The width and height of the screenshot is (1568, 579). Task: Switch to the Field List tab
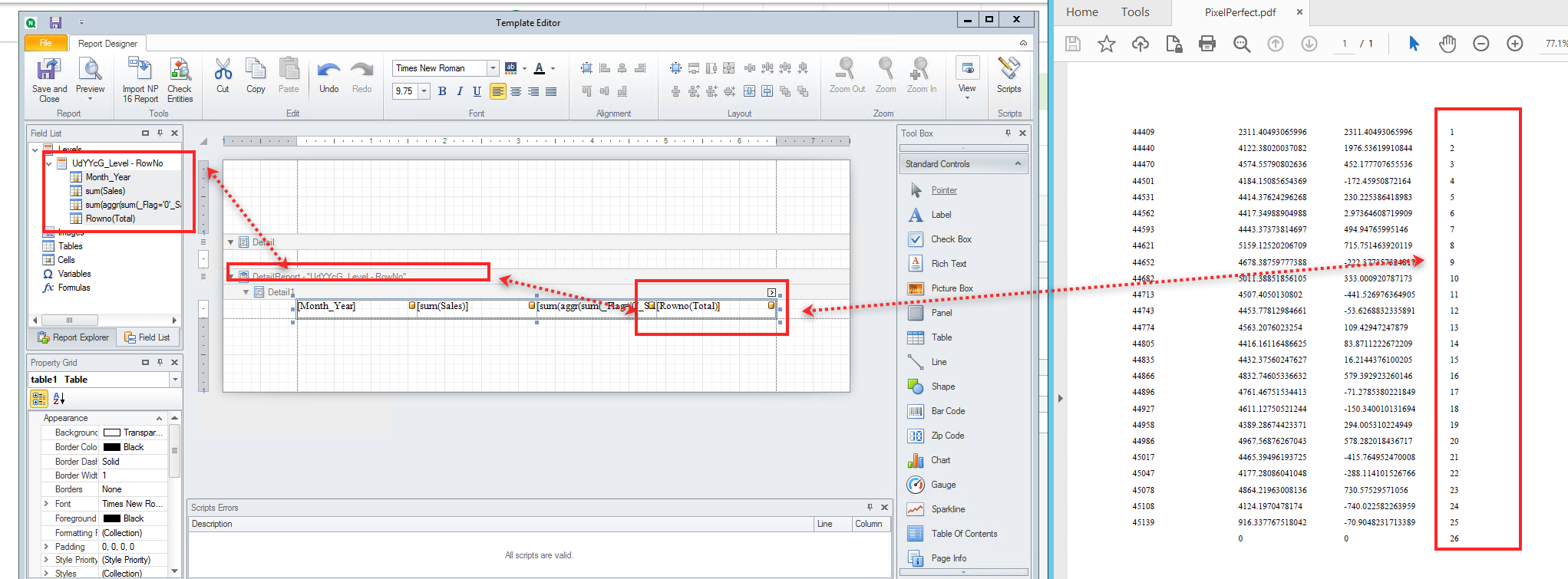pos(147,337)
